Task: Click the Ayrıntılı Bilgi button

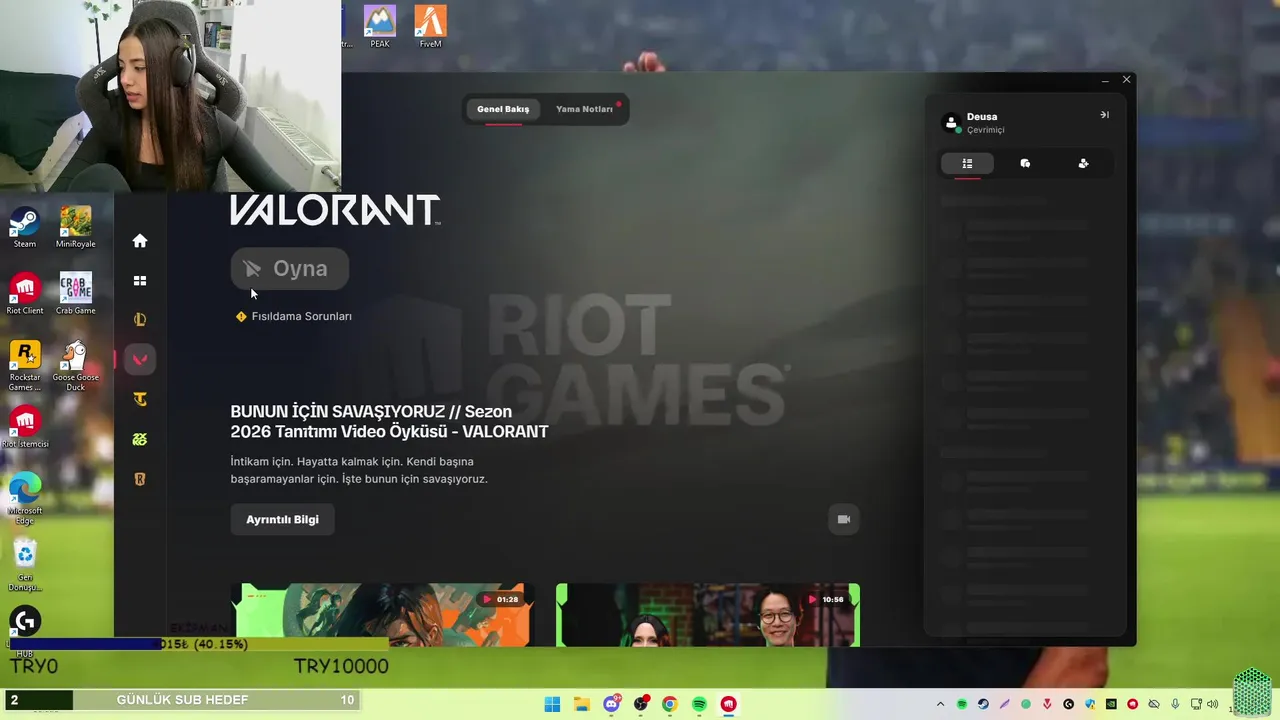Action: click(x=282, y=519)
